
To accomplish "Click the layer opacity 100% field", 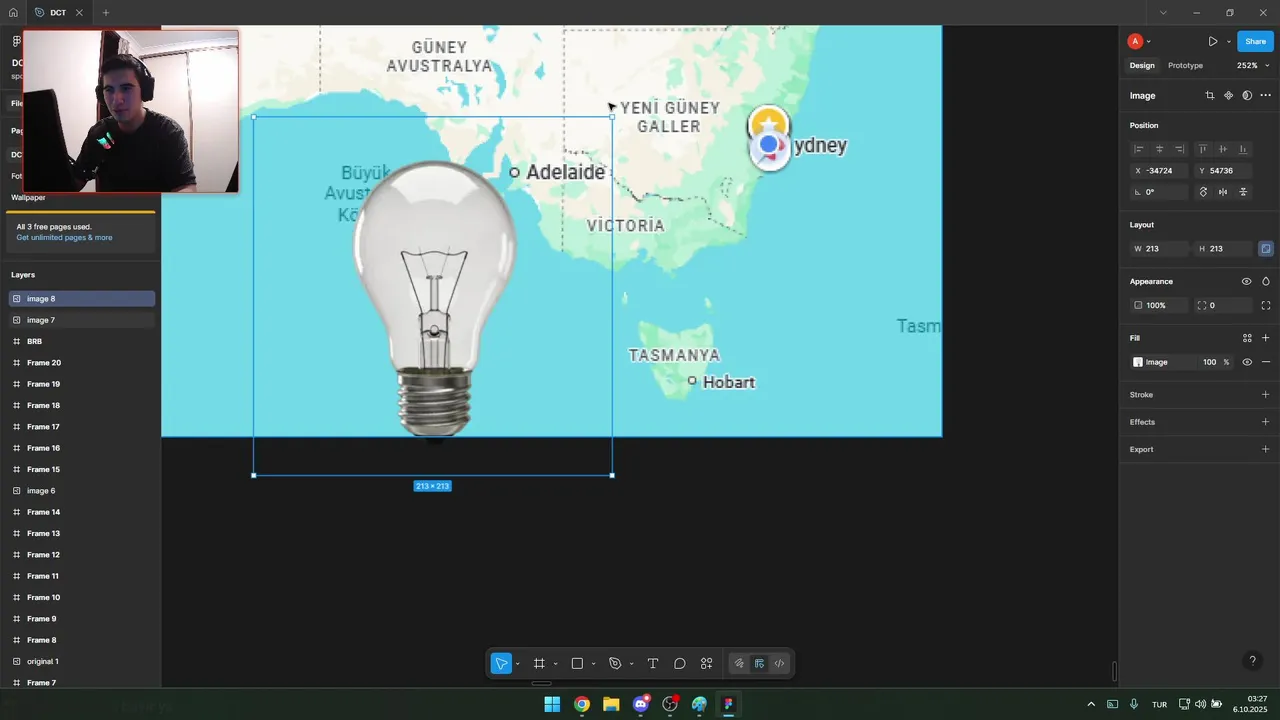I will (x=1159, y=306).
